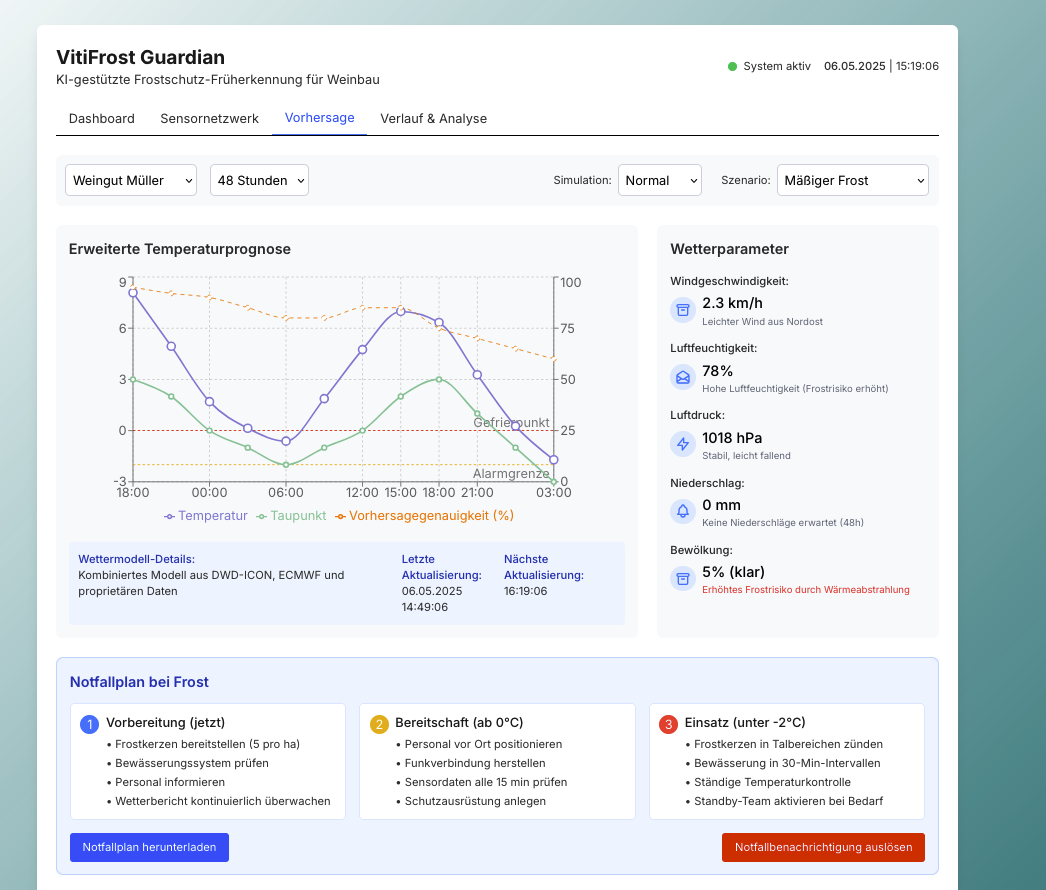Click step 2 Bereitschaft yellow number badge

(x=379, y=725)
